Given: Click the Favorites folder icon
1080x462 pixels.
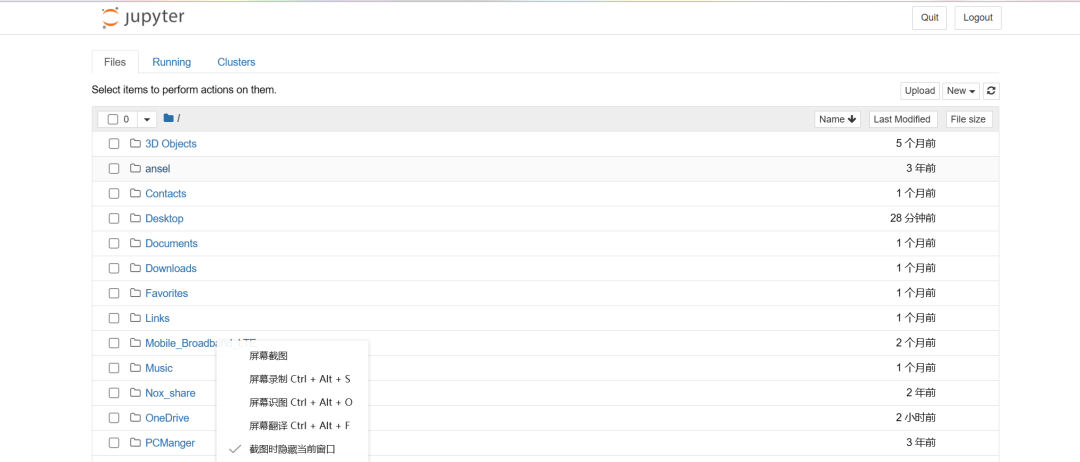Looking at the screenshot, I should click(135, 293).
